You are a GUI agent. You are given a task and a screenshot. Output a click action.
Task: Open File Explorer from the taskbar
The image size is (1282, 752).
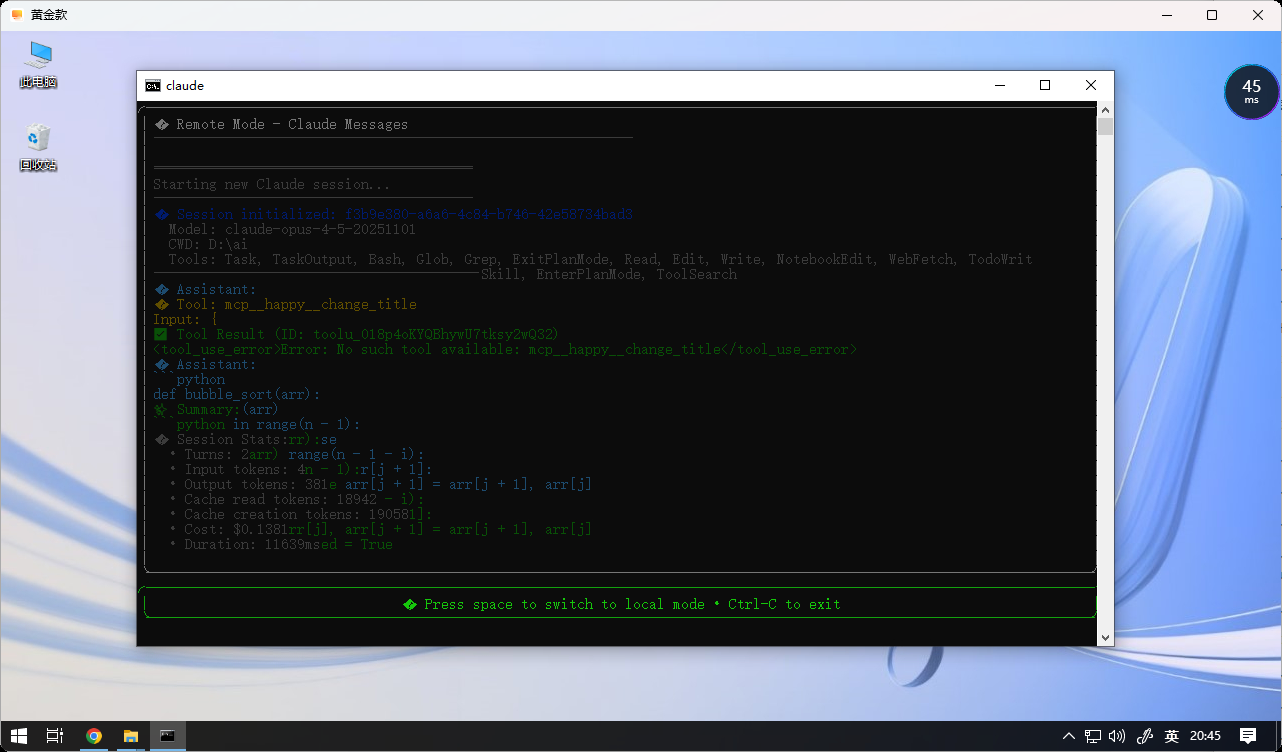130,736
